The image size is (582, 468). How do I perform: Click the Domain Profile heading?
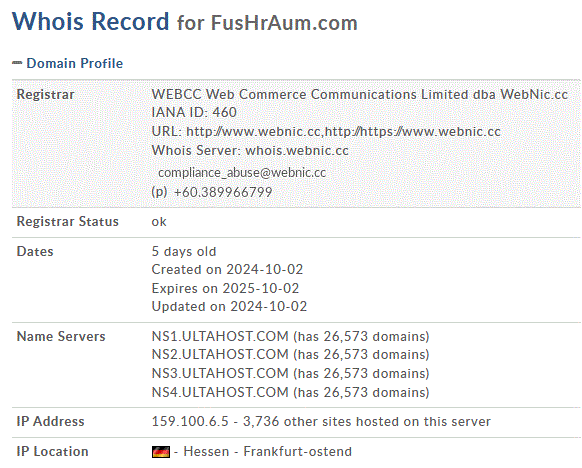click(75, 63)
